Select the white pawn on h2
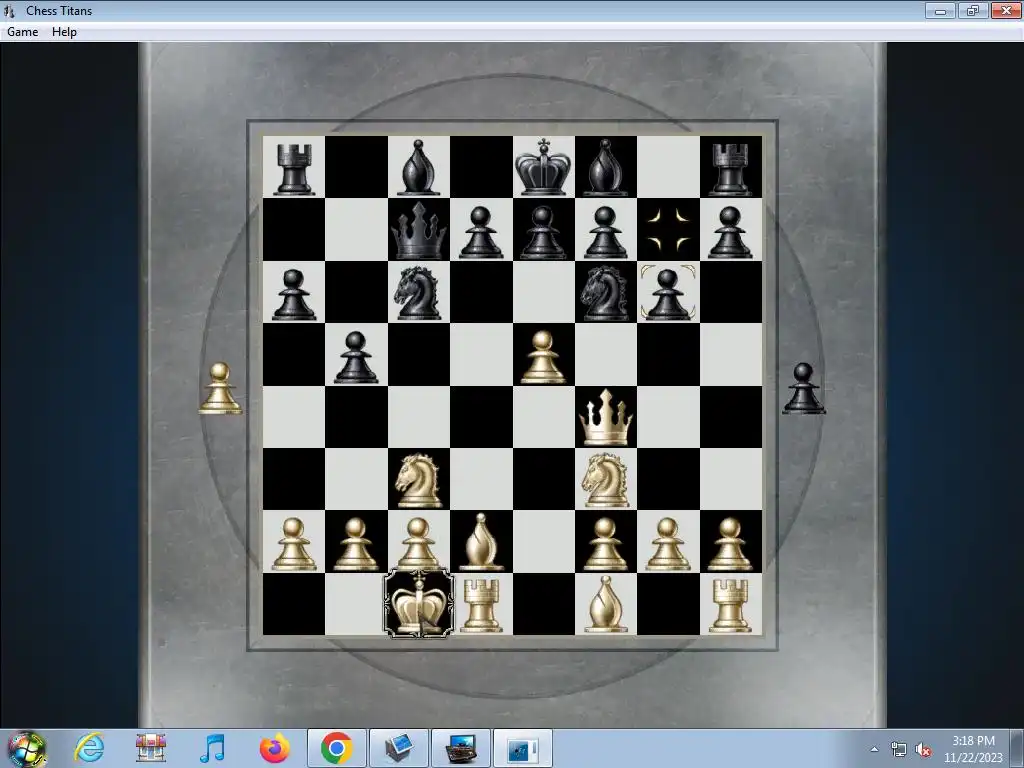This screenshot has width=1024, height=768. tap(730, 543)
